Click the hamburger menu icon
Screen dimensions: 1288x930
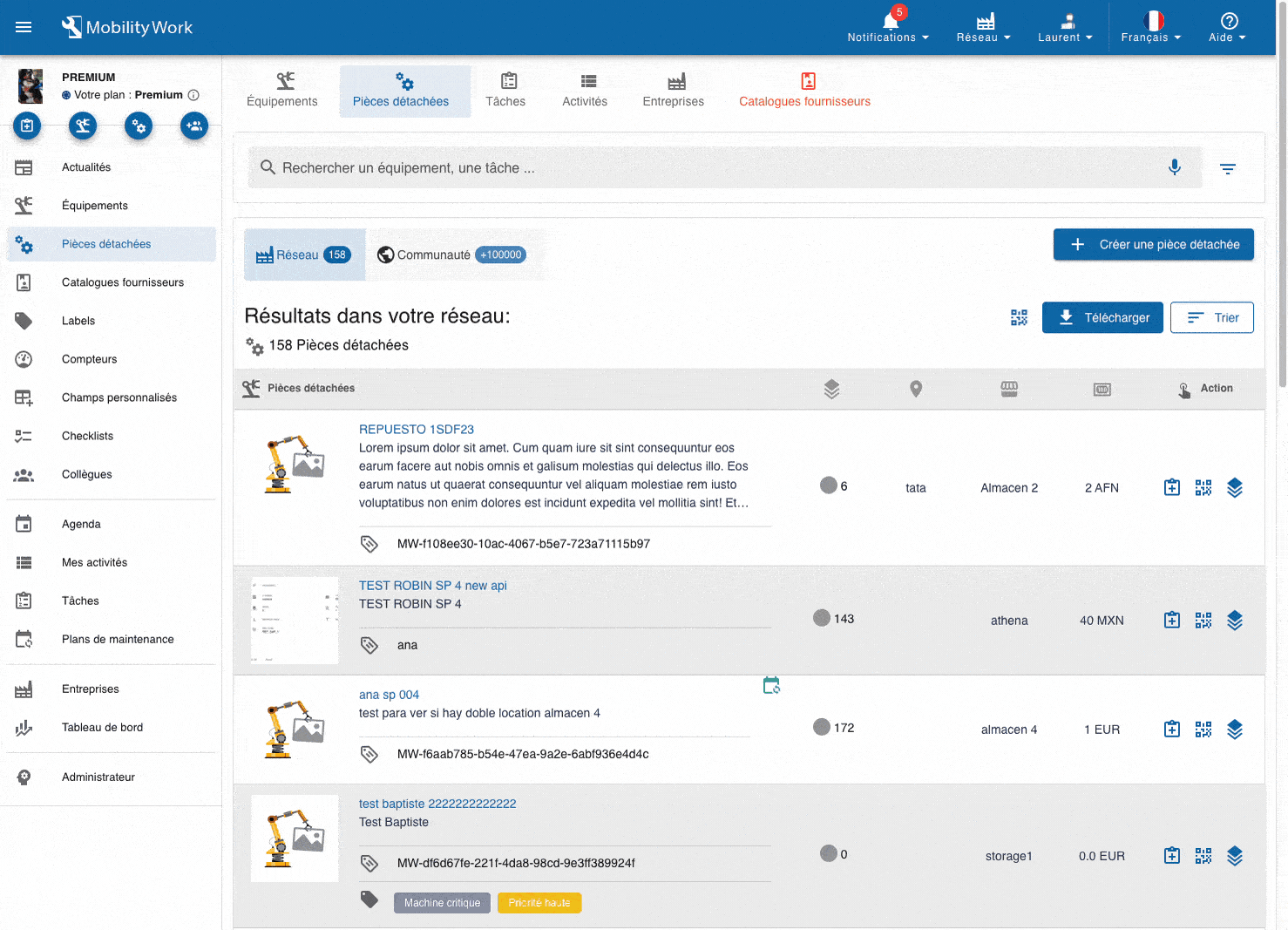coord(24,27)
